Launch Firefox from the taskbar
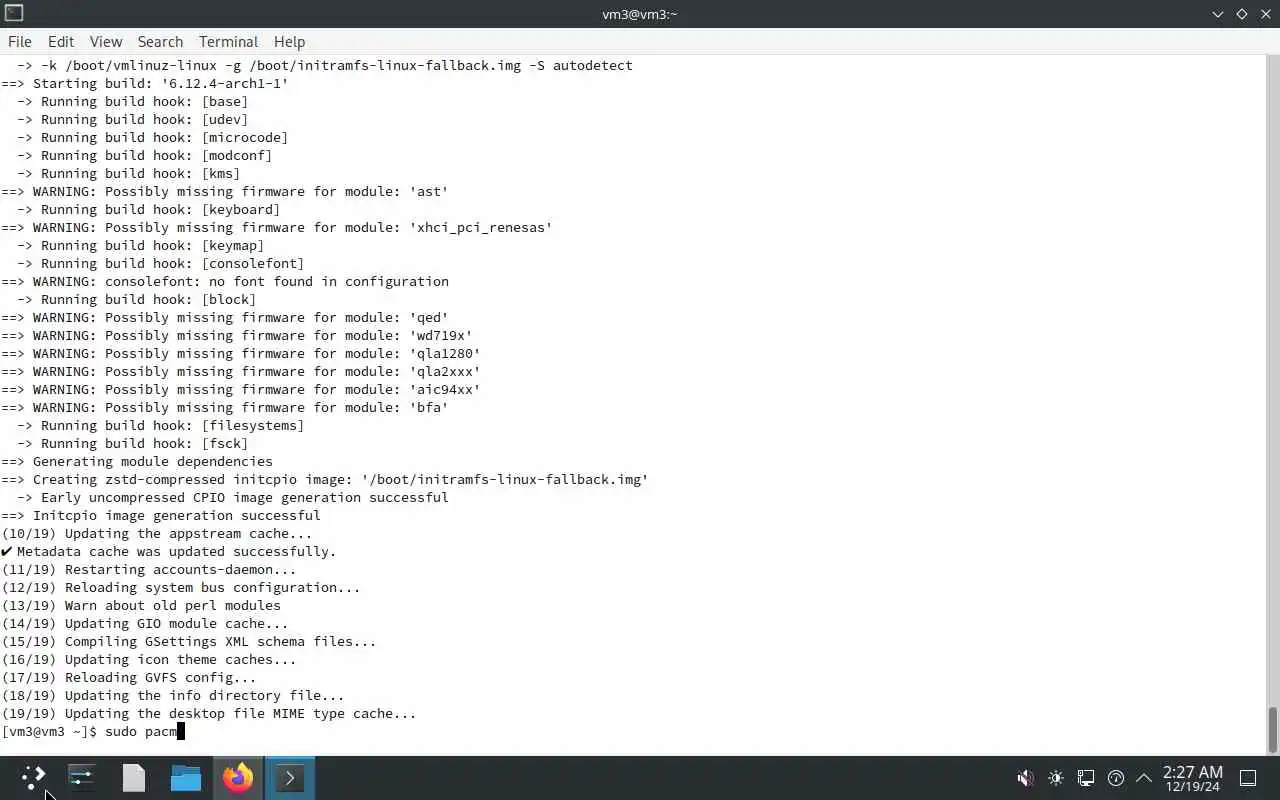Viewport: 1280px width, 800px height. 238,777
